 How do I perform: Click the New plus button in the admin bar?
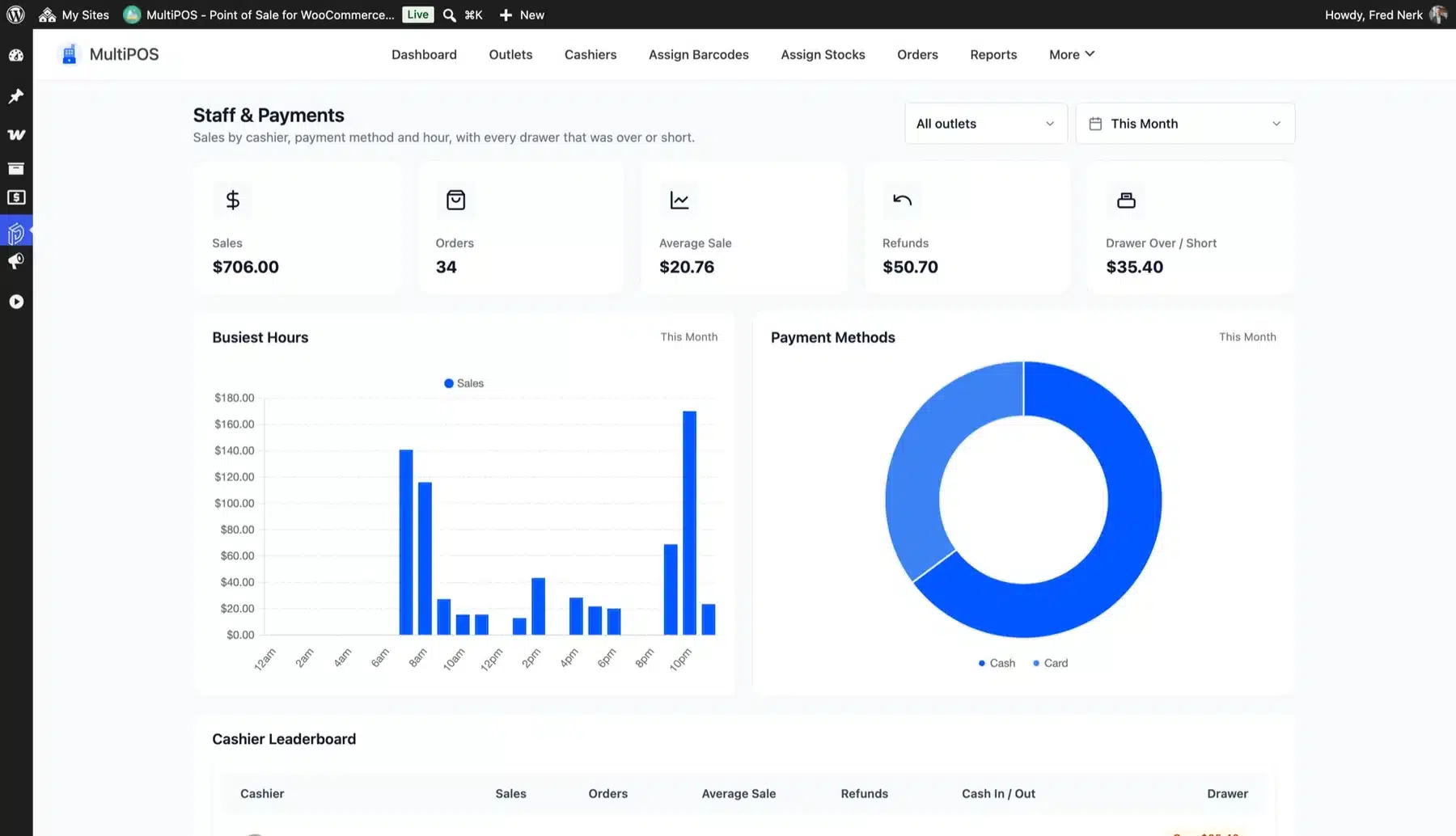point(522,15)
